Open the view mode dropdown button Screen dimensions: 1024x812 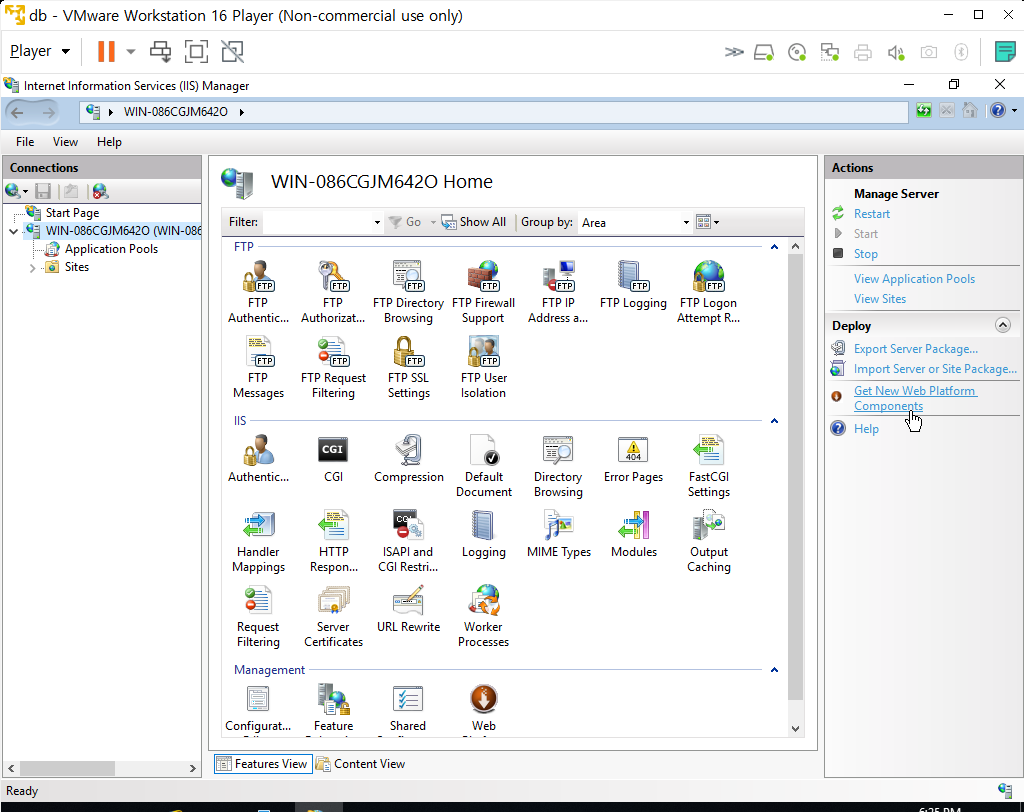click(x=707, y=222)
